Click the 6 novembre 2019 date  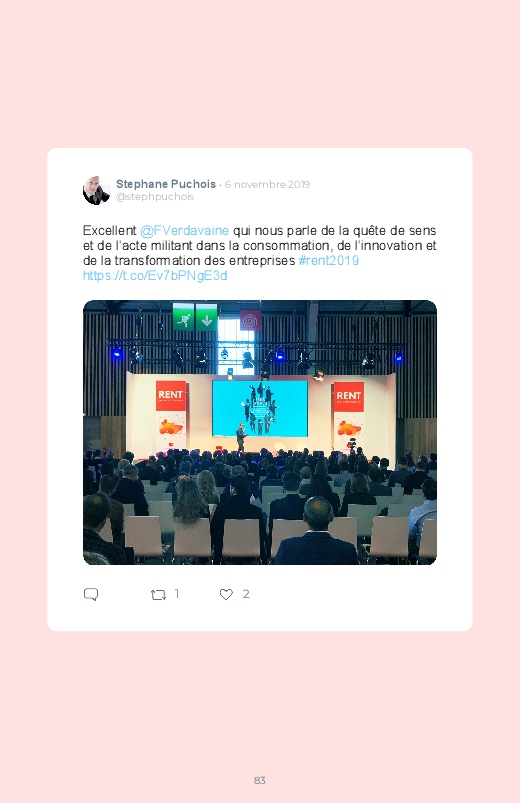(x=267, y=184)
